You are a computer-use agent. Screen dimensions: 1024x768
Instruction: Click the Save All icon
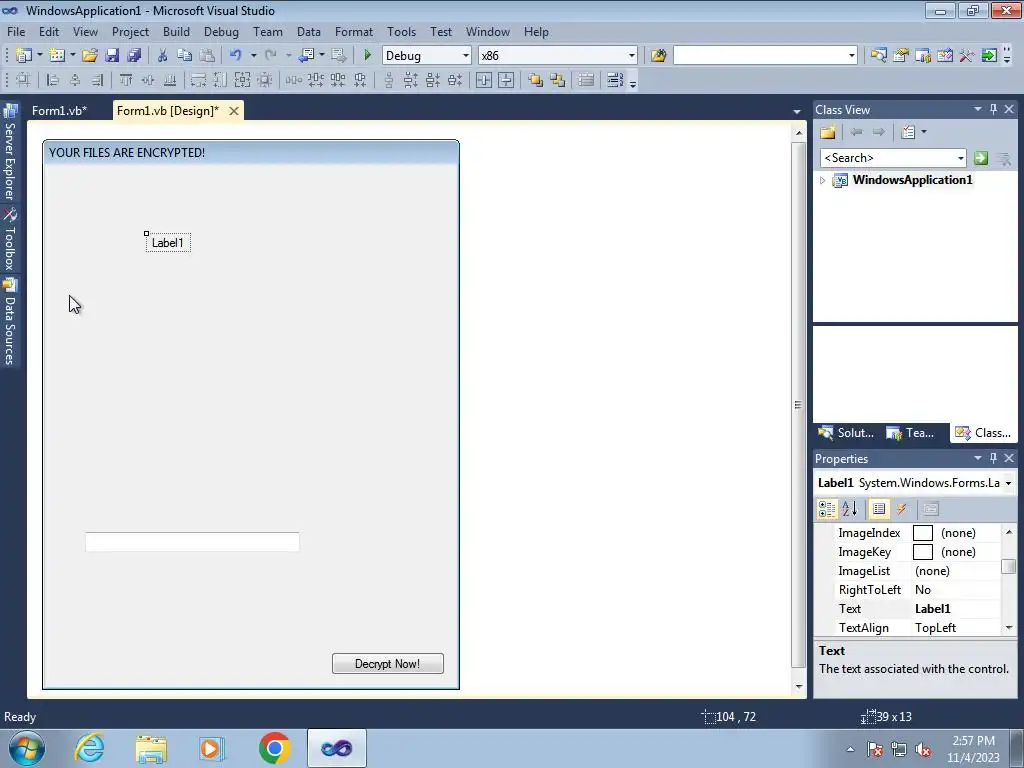(134, 56)
